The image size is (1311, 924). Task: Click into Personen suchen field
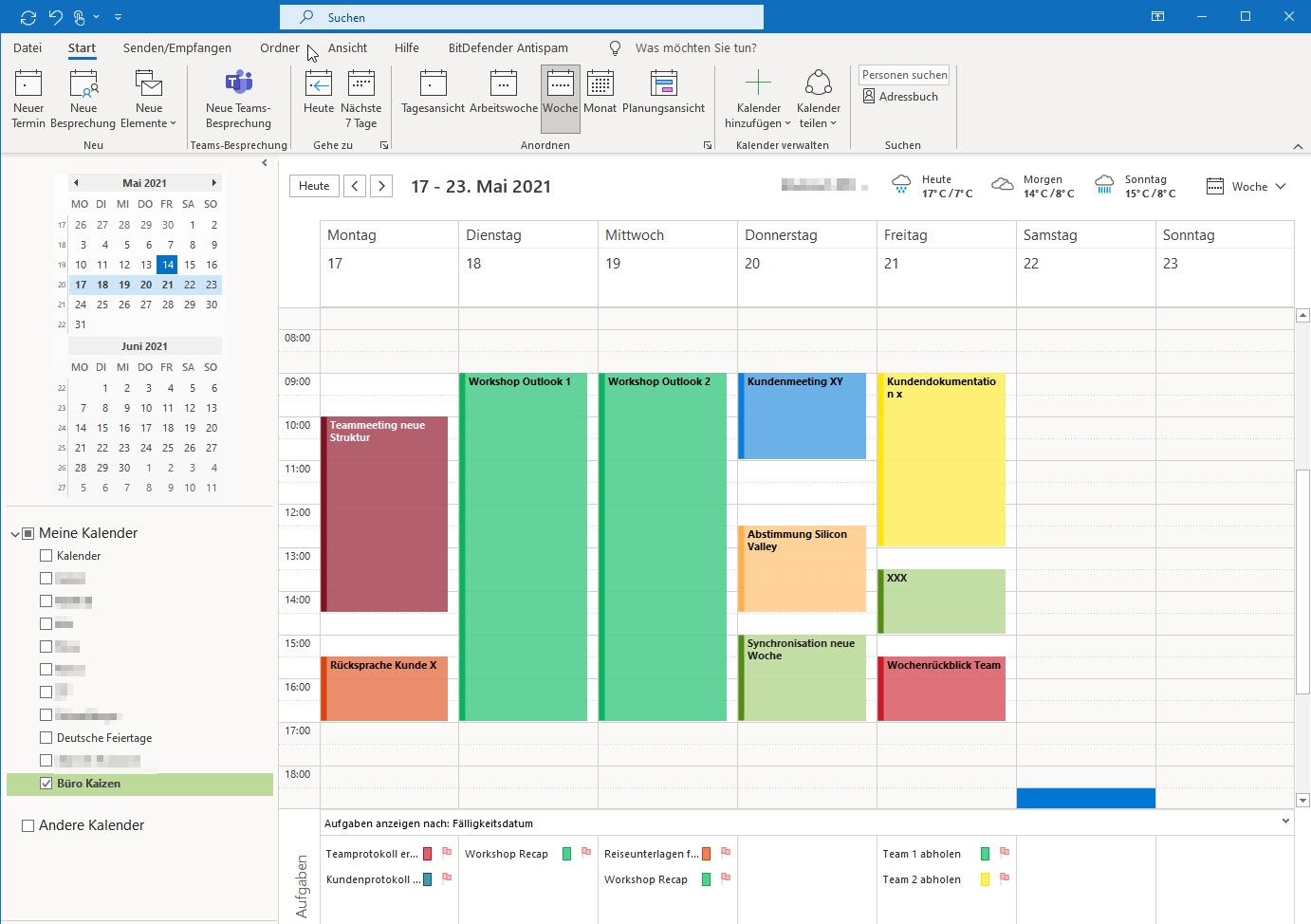(904, 75)
